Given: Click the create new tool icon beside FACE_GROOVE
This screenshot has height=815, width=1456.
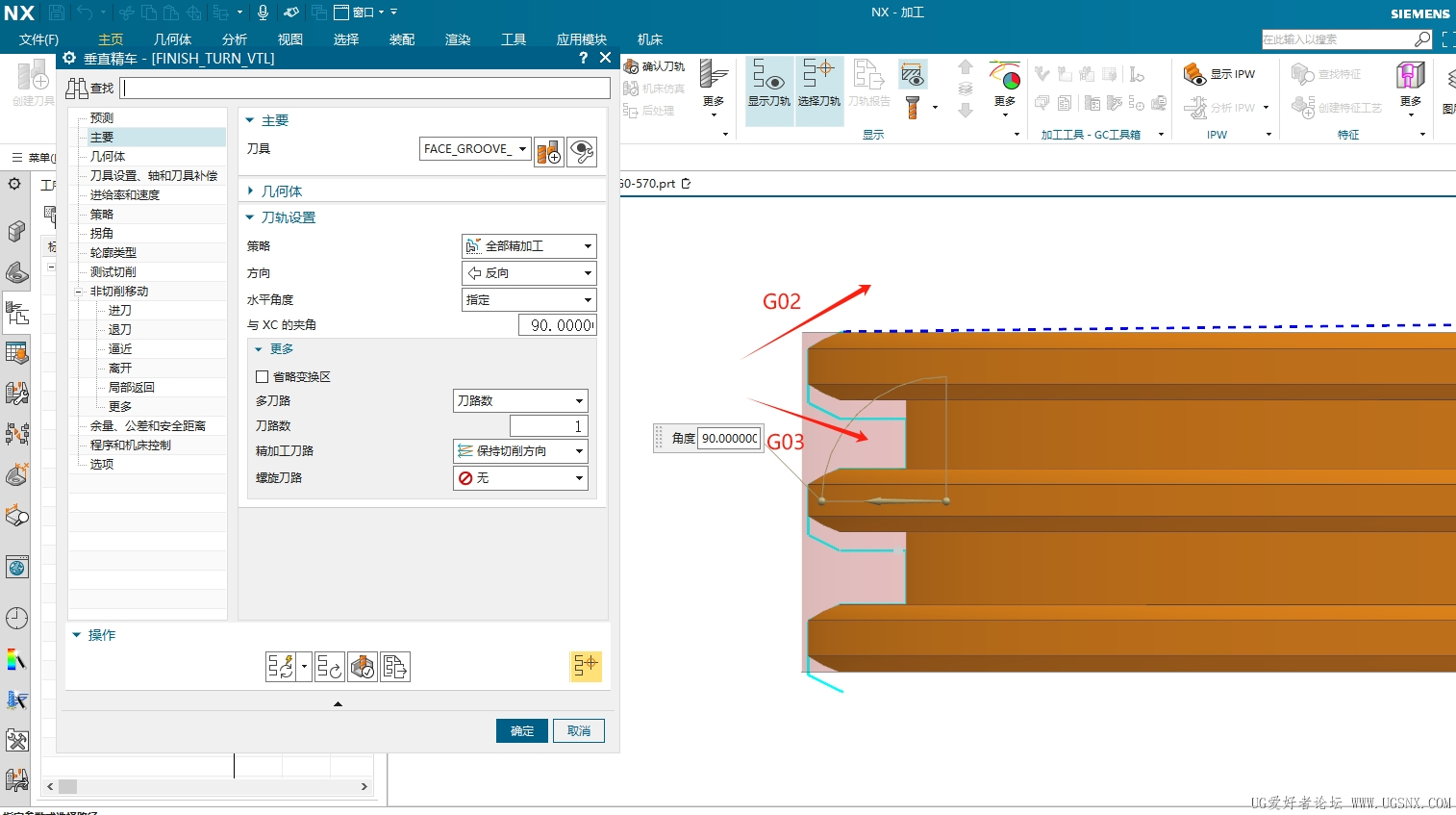Looking at the screenshot, I should click(x=549, y=152).
